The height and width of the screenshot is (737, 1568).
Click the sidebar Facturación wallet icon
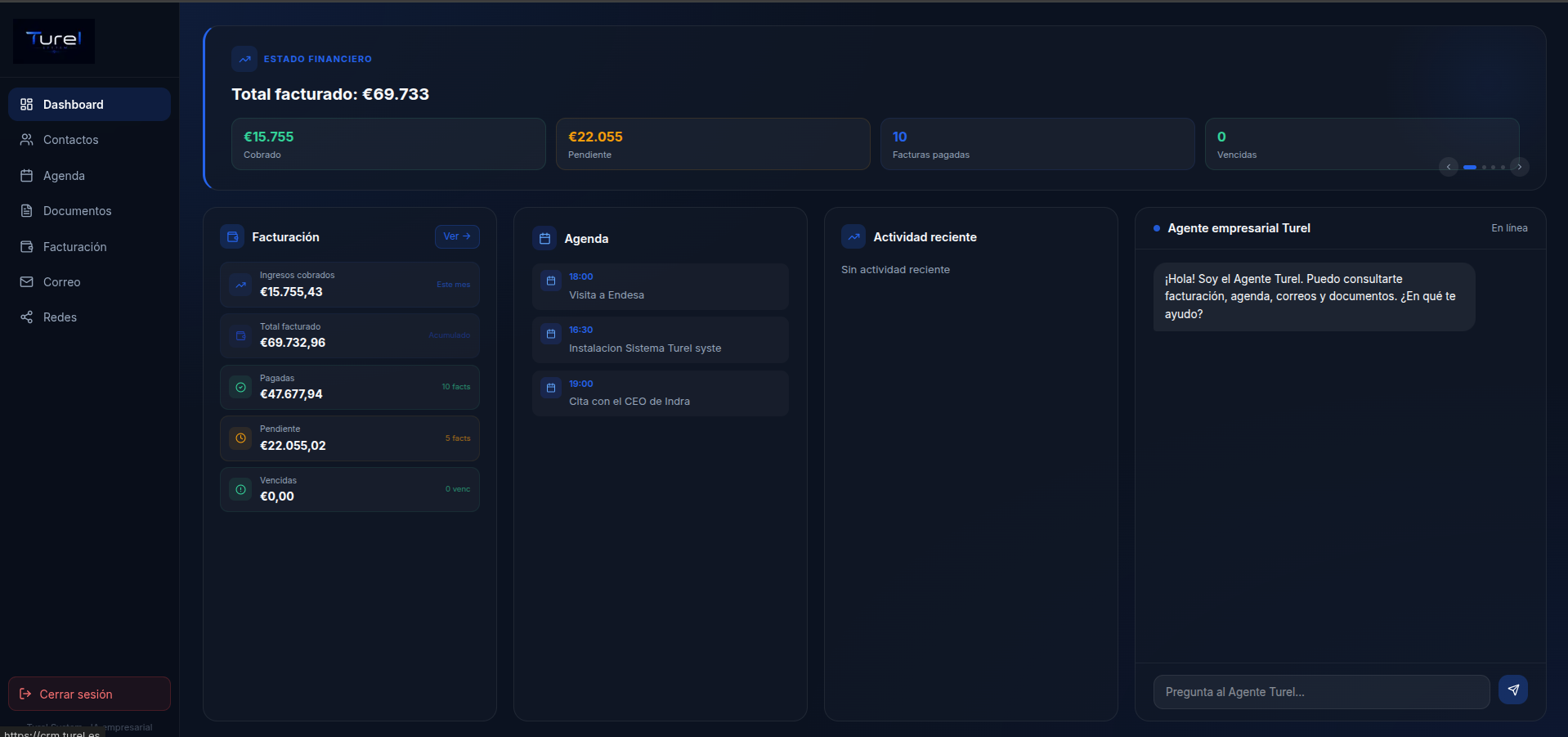(27, 247)
